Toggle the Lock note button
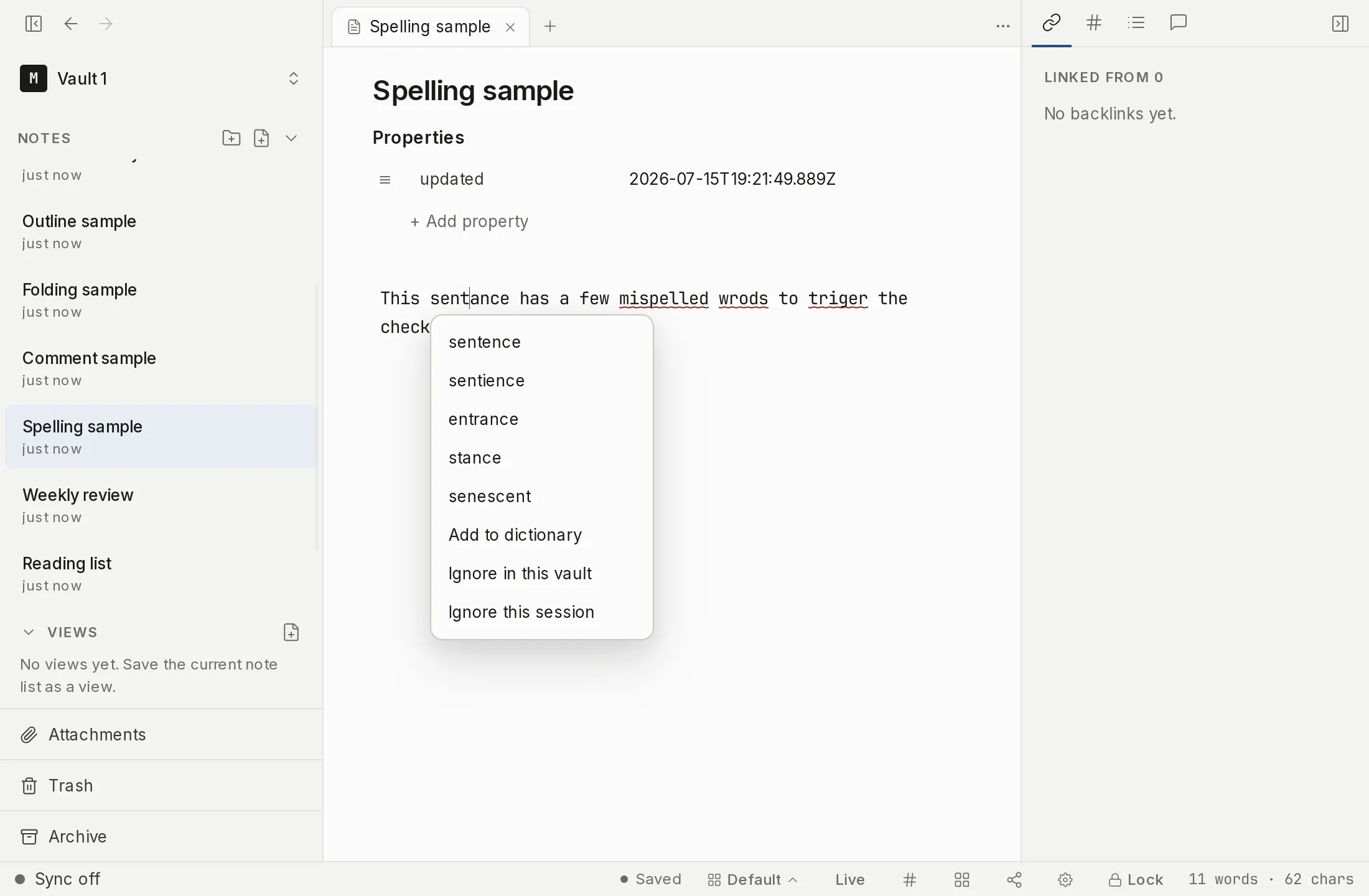Viewport: 1369px width, 896px height. 1136,880
